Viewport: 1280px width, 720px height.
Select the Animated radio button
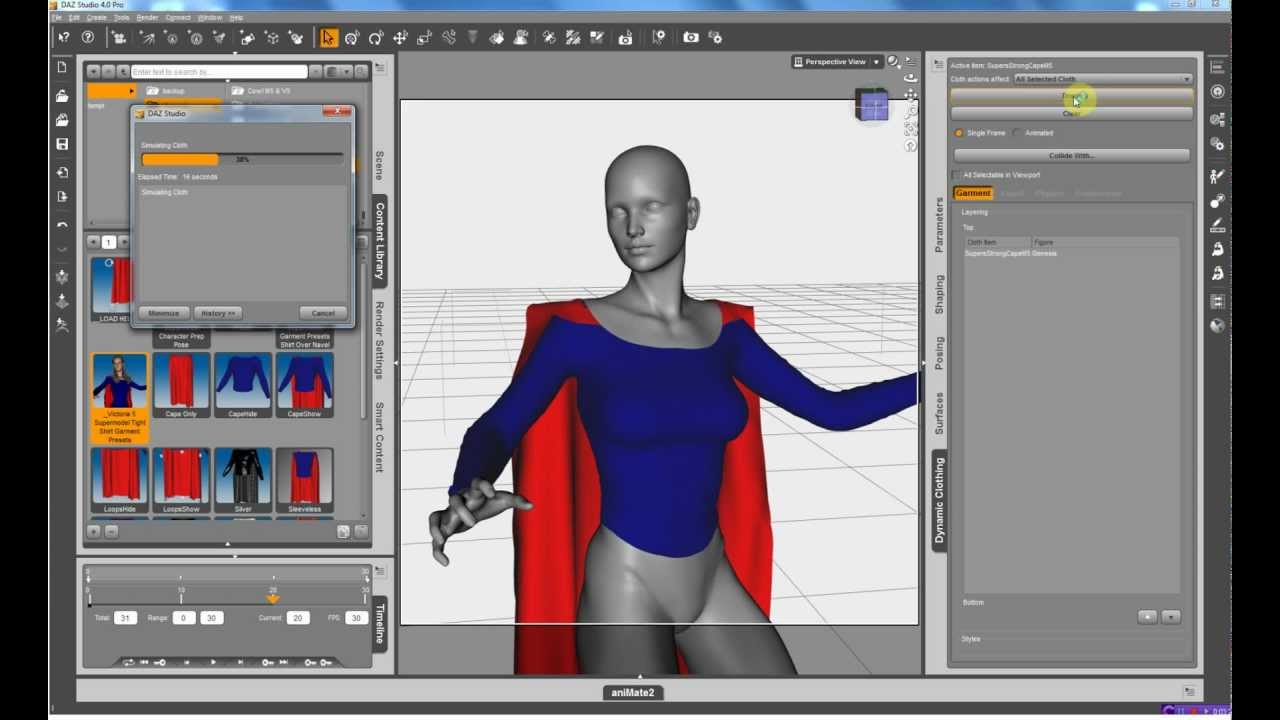[1017, 133]
